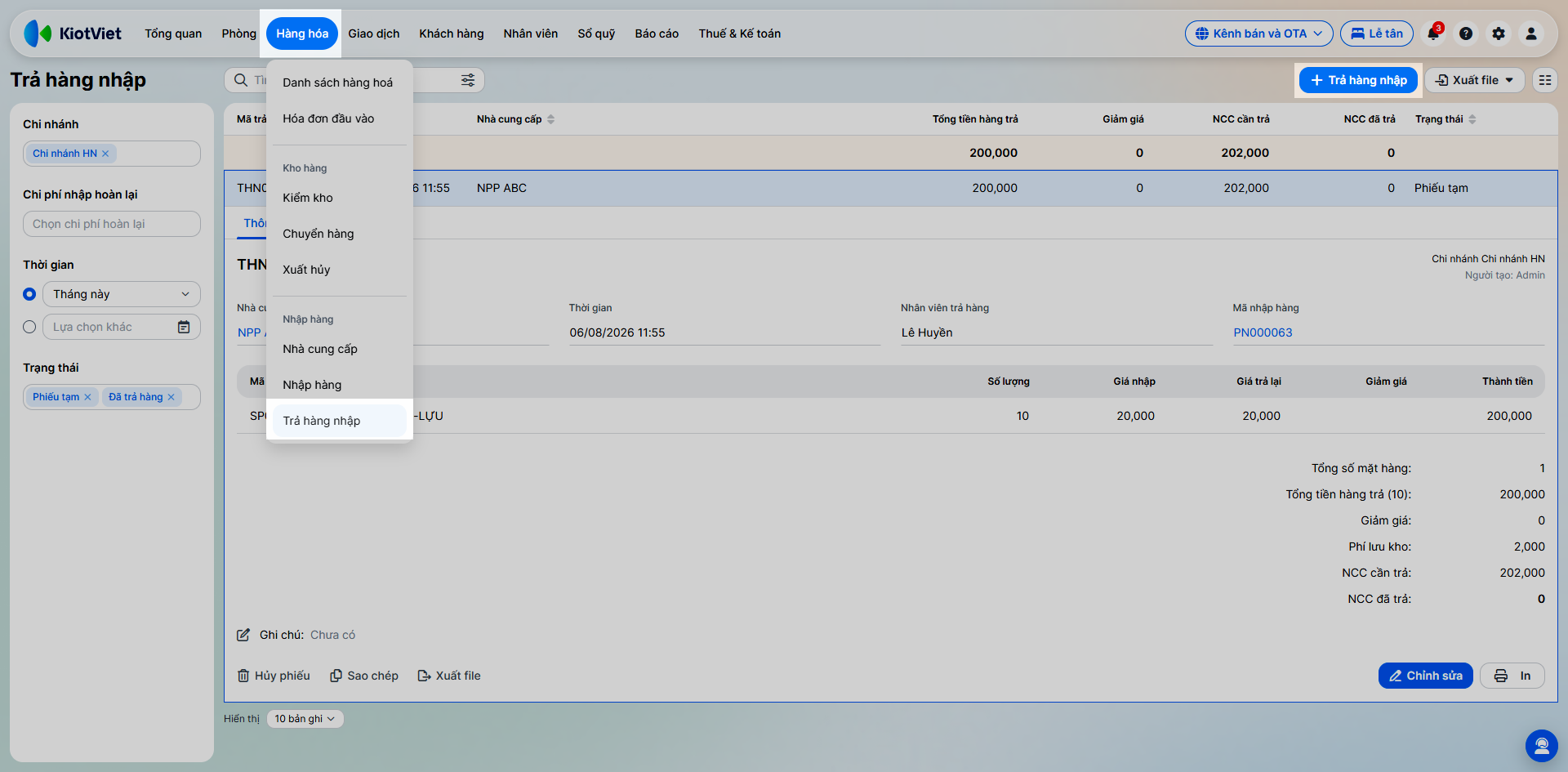1568x772 pixels.
Task: Click NPP ABC supplier row cell
Action: (x=501, y=188)
